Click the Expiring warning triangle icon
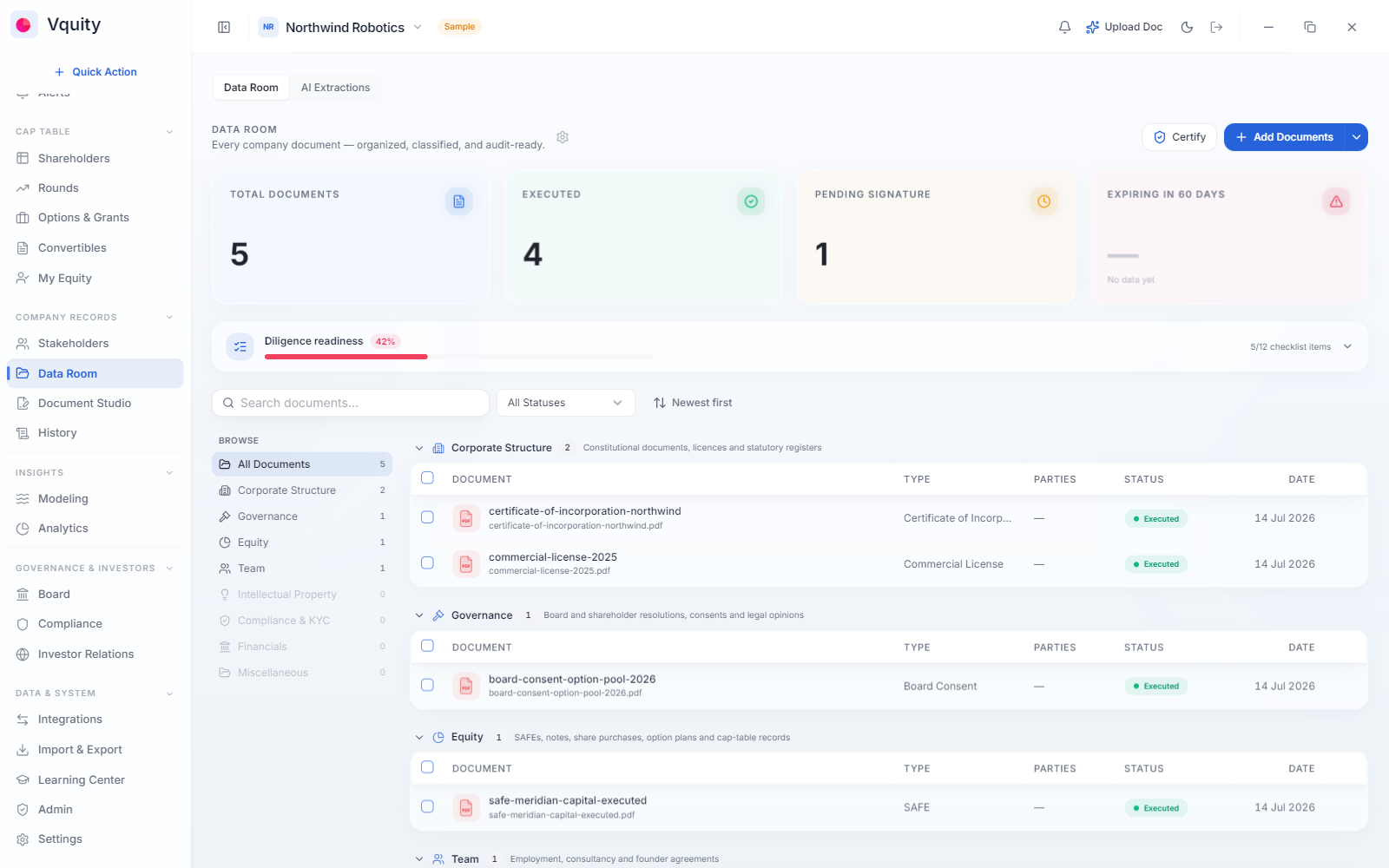Screen dimensions: 1389x868 click(x=1336, y=201)
